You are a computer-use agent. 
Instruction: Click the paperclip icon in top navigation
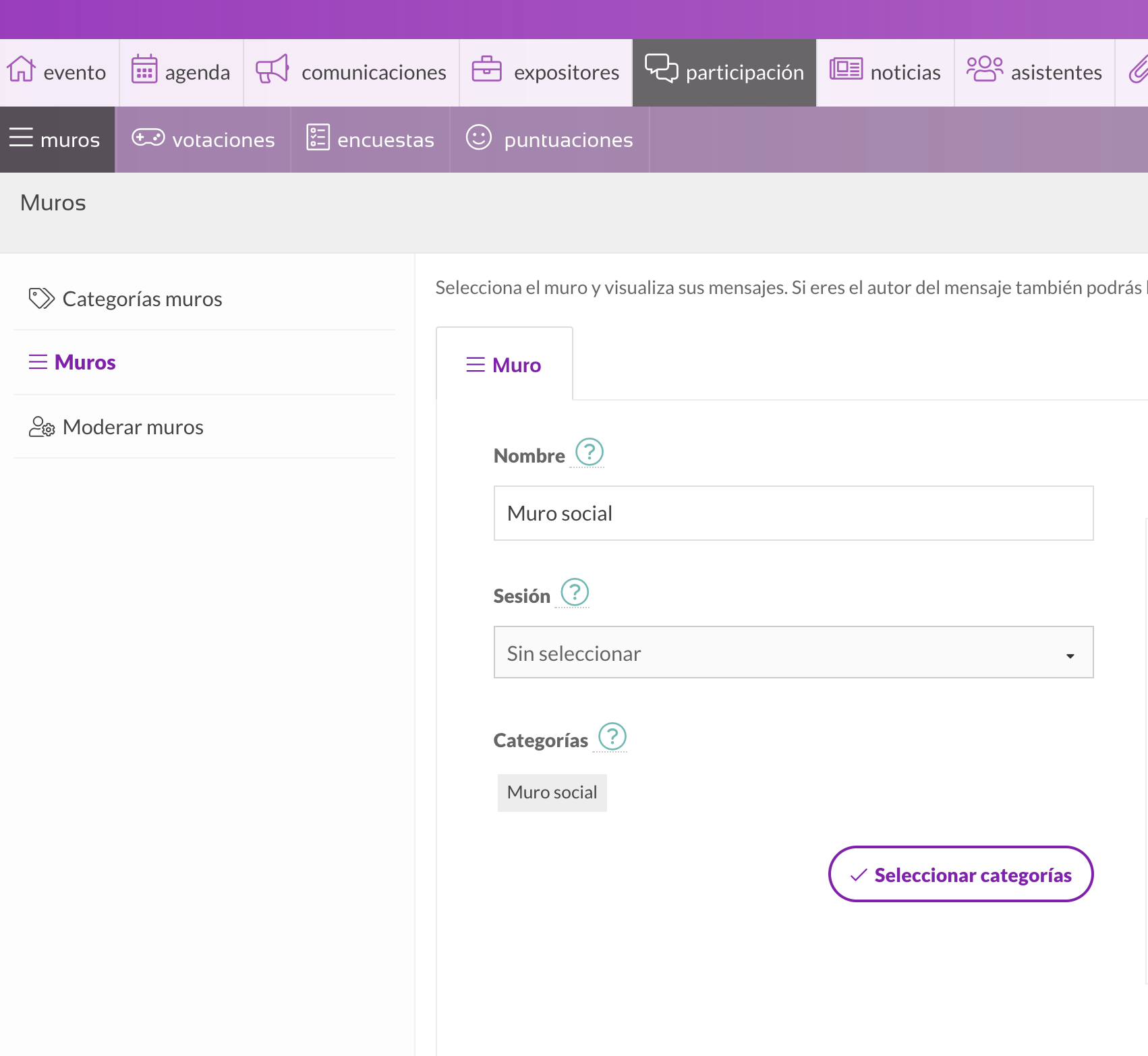point(1139,69)
